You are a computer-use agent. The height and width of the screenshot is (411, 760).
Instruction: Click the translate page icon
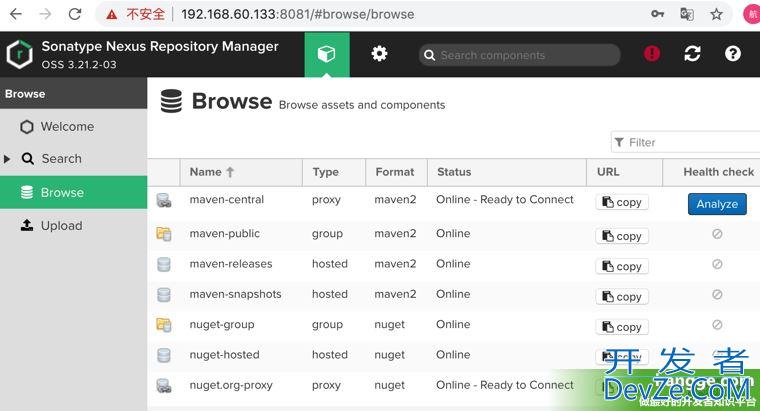click(x=687, y=14)
